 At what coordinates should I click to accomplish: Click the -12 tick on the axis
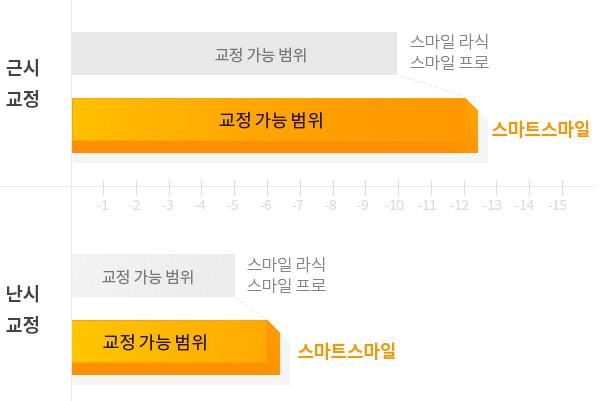(x=459, y=205)
